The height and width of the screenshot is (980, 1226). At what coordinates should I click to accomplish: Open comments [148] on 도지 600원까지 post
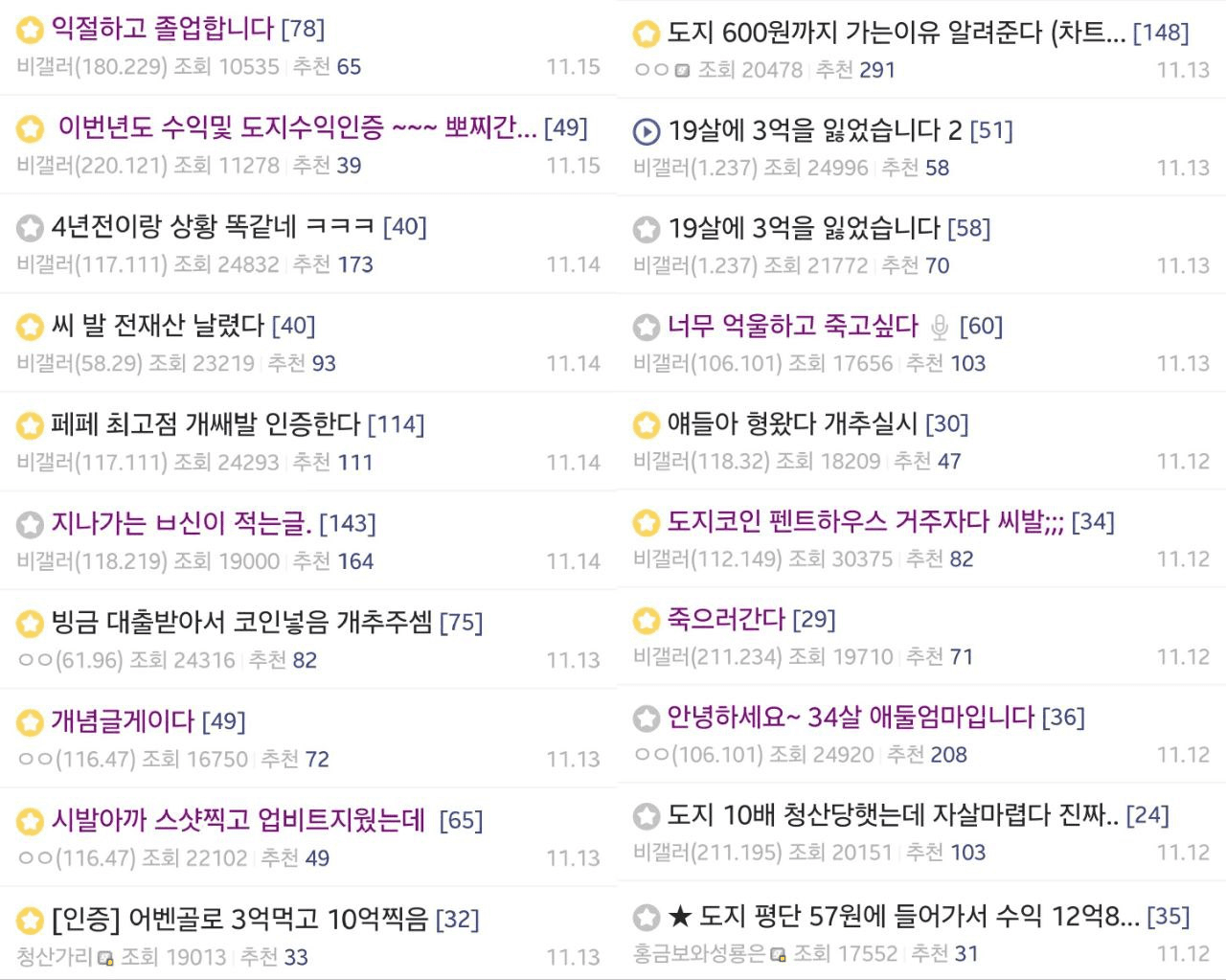tap(1161, 33)
